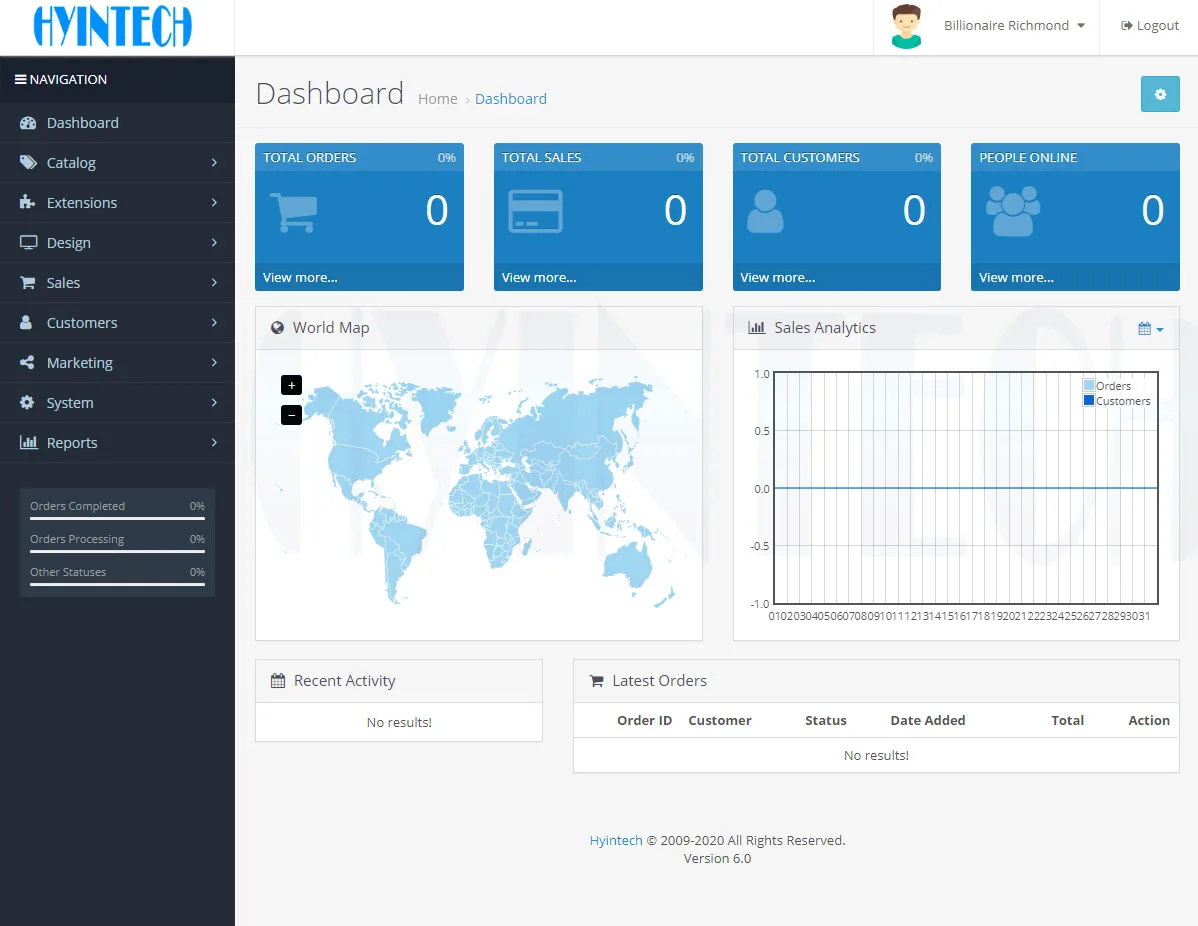Open the NAVIGATION hamburger menu icon
Image resolution: width=1198 pixels, height=926 pixels.
coord(19,79)
